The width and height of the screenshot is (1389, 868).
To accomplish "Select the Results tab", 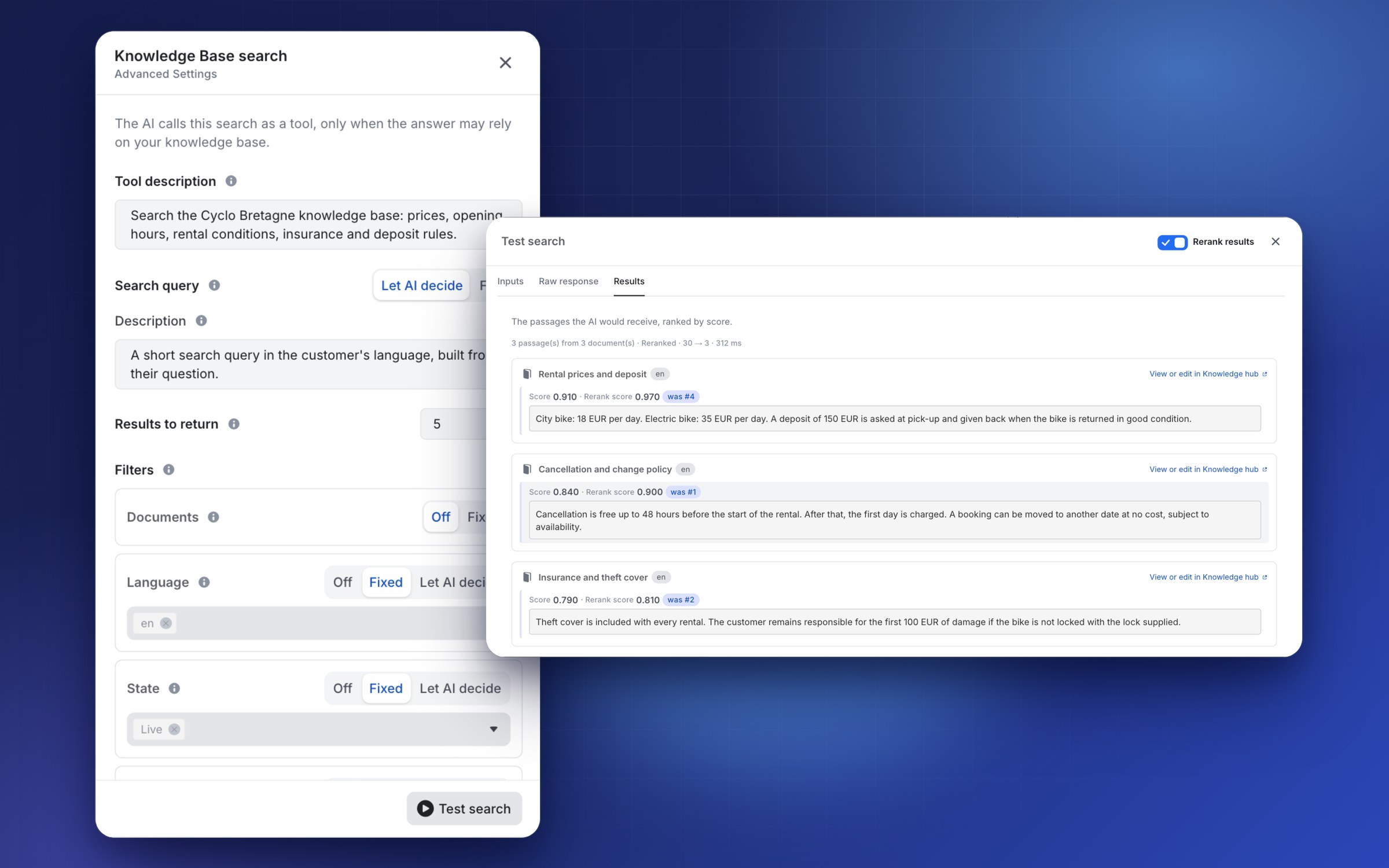I will 629,281.
